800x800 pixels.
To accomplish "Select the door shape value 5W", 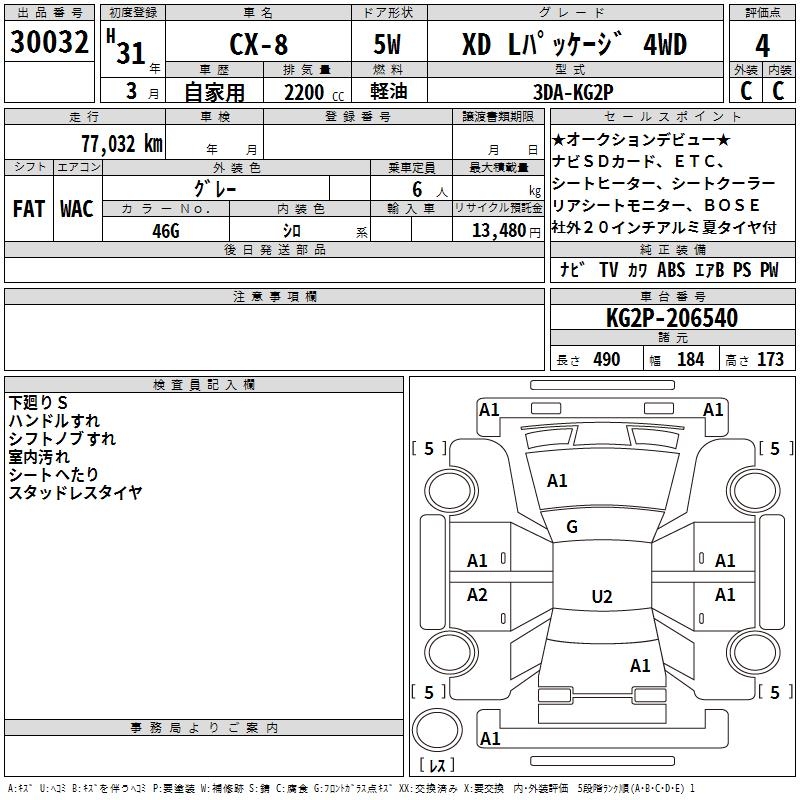I will click(x=387, y=44).
